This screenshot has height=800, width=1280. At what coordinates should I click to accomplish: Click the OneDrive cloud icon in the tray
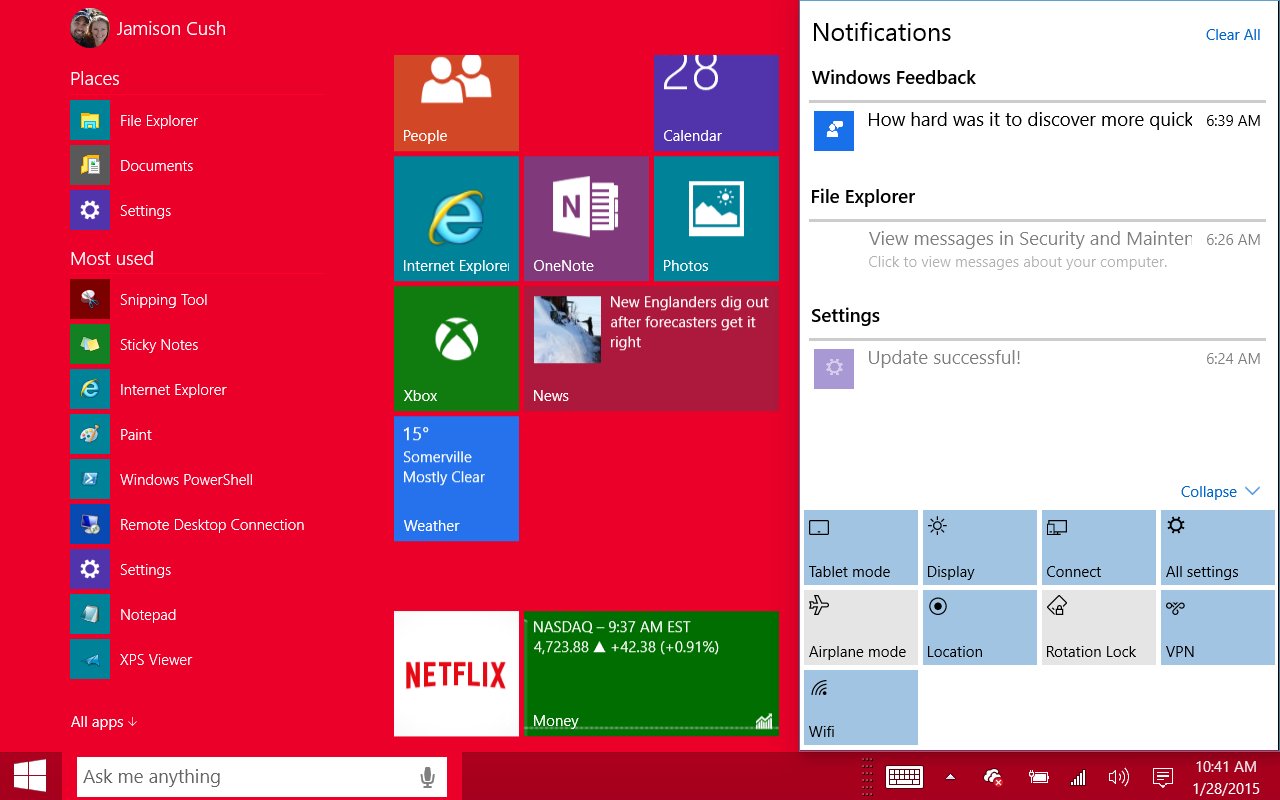click(993, 777)
